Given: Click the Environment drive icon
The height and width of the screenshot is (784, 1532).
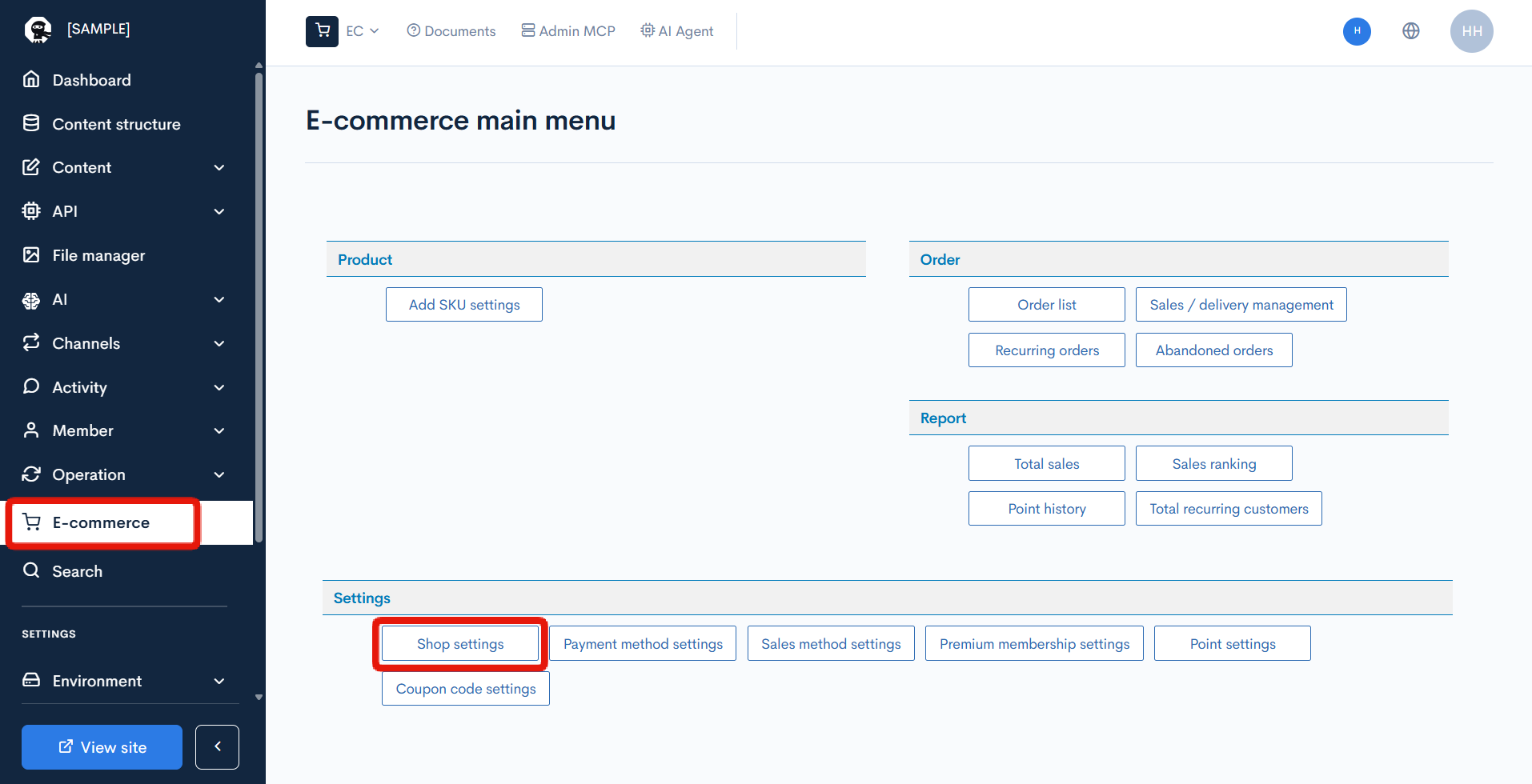Looking at the screenshot, I should pyautogui.click(x=31, y=680).
